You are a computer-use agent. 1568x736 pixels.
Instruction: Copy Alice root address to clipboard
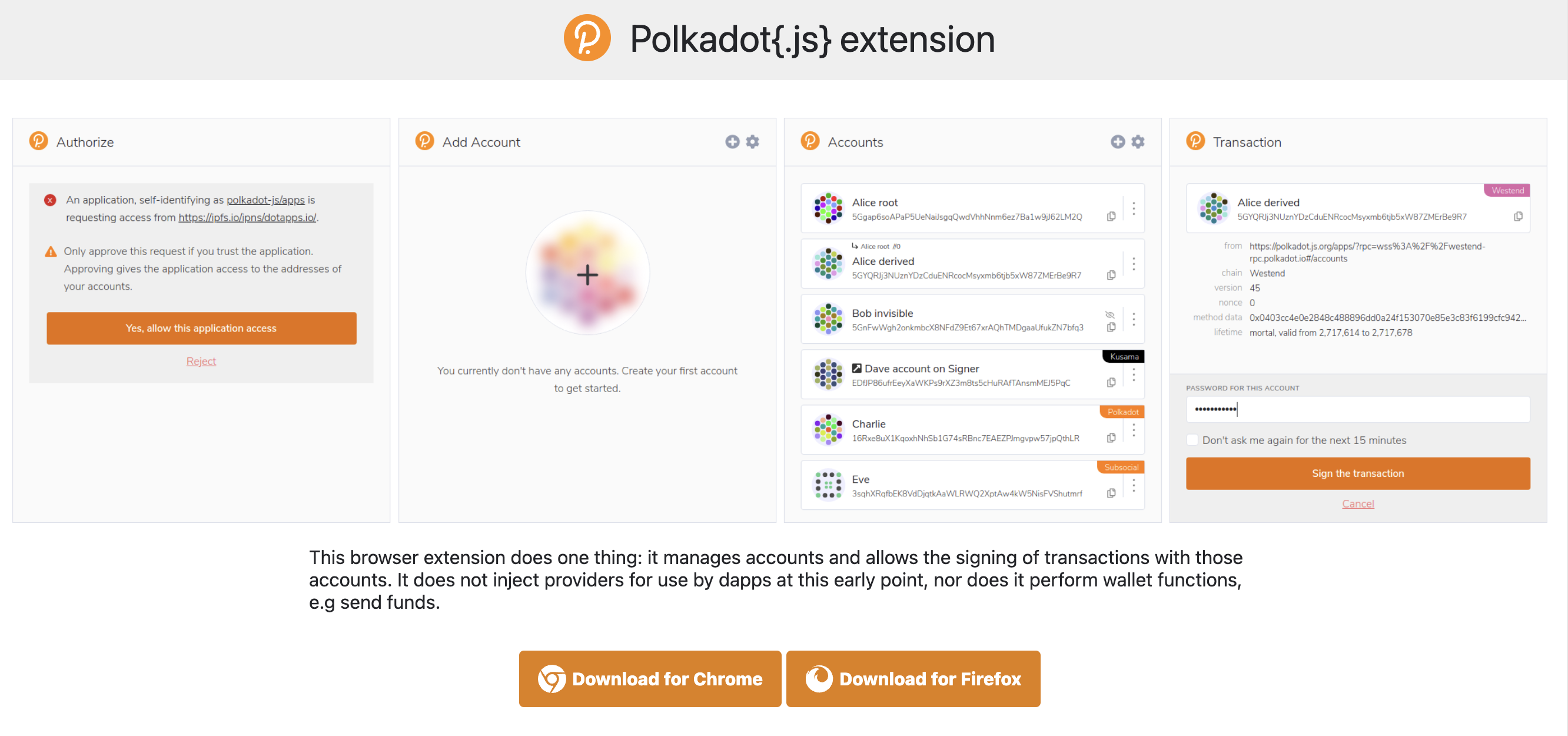point(1111,217)
